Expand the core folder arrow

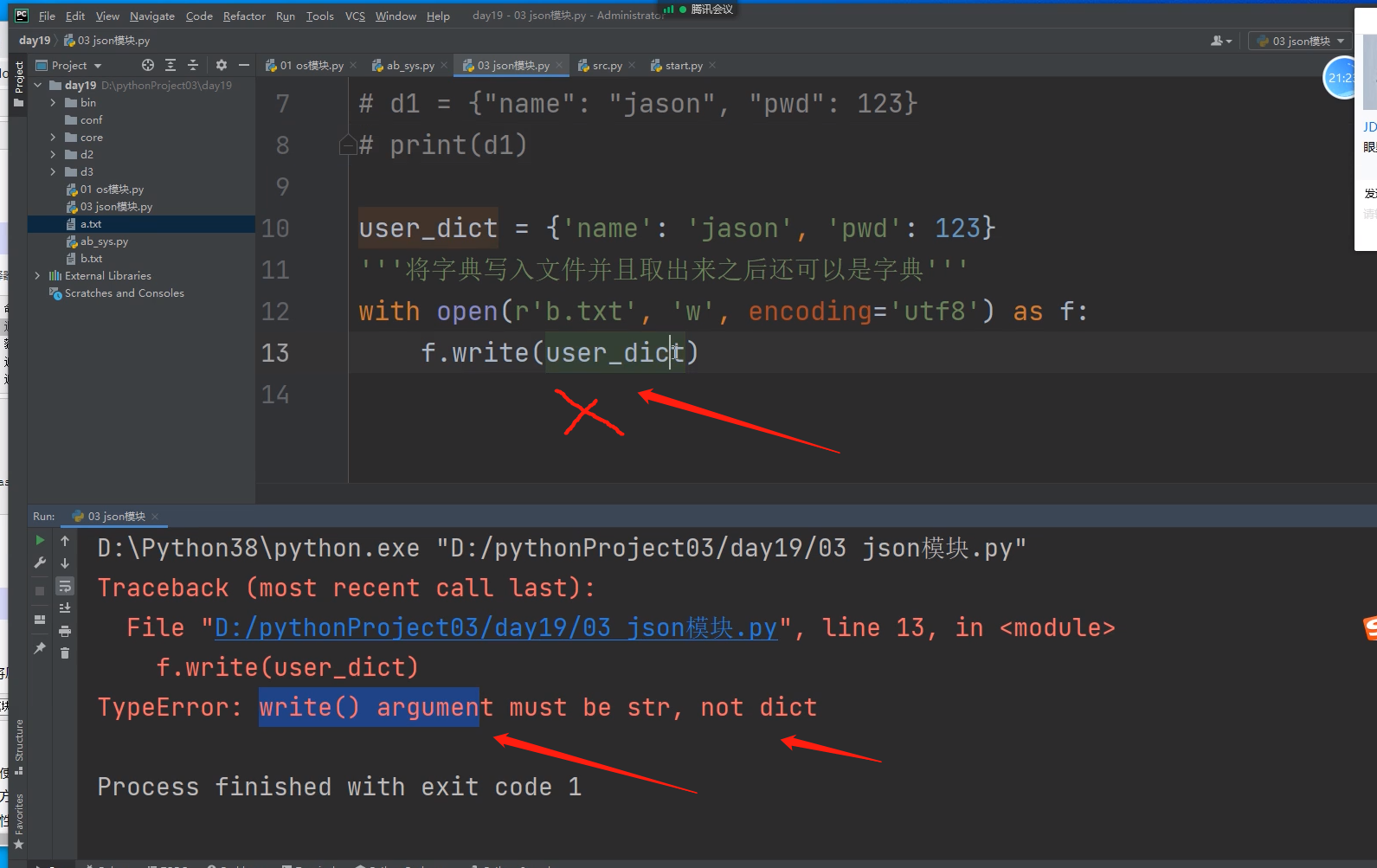tap(53, 137)
